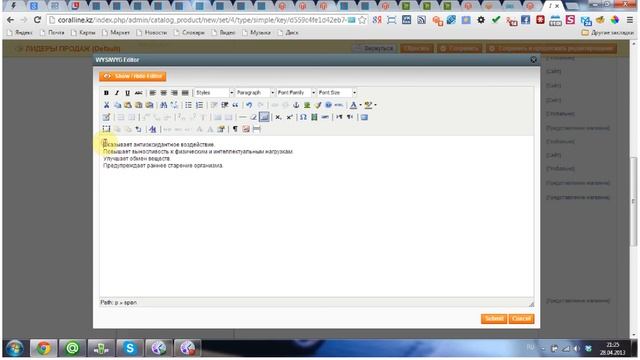
Task: Open Chrome from the taskbar
Action: [44, 348]
